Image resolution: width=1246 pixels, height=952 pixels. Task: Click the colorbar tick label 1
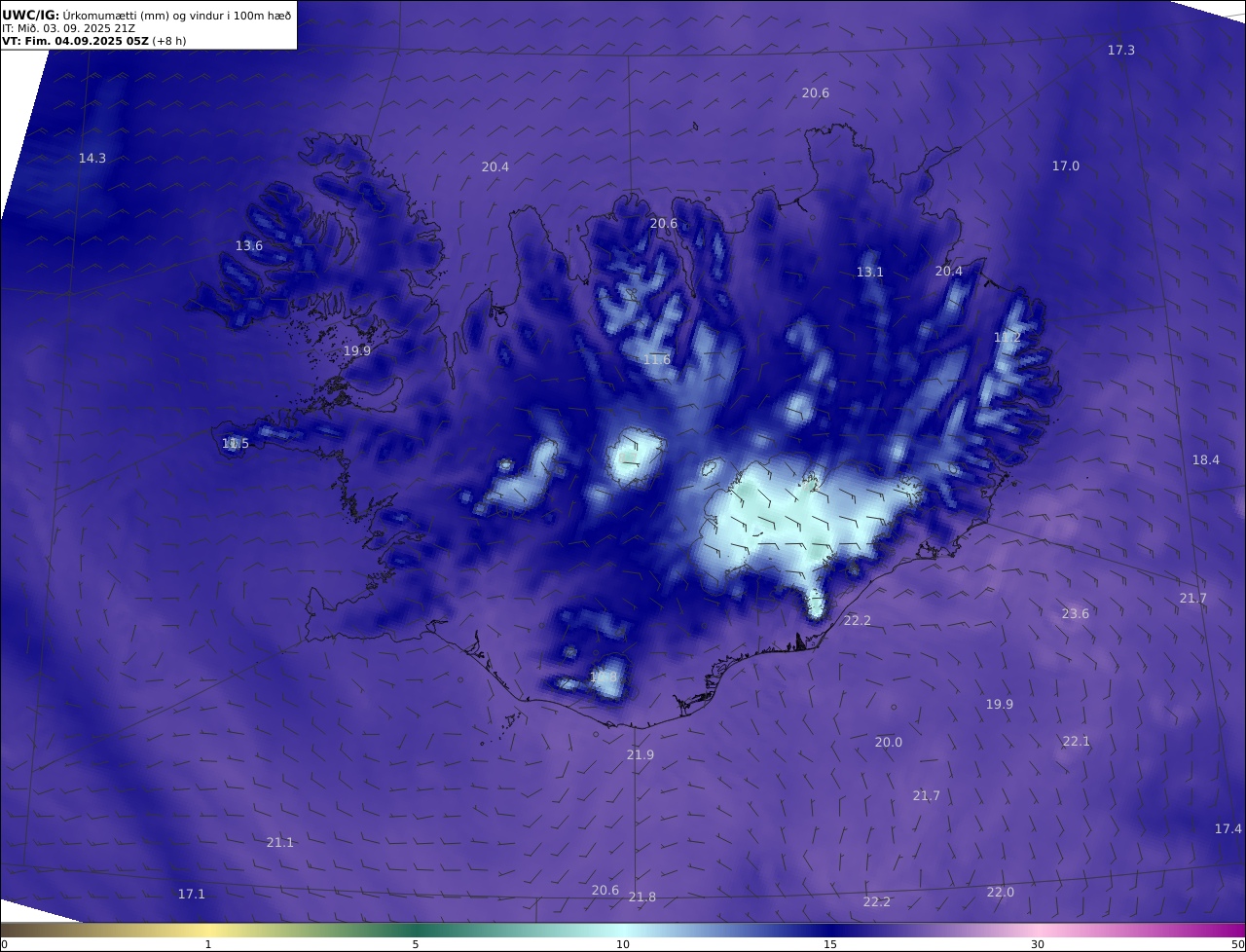click(x=208, y=944)
